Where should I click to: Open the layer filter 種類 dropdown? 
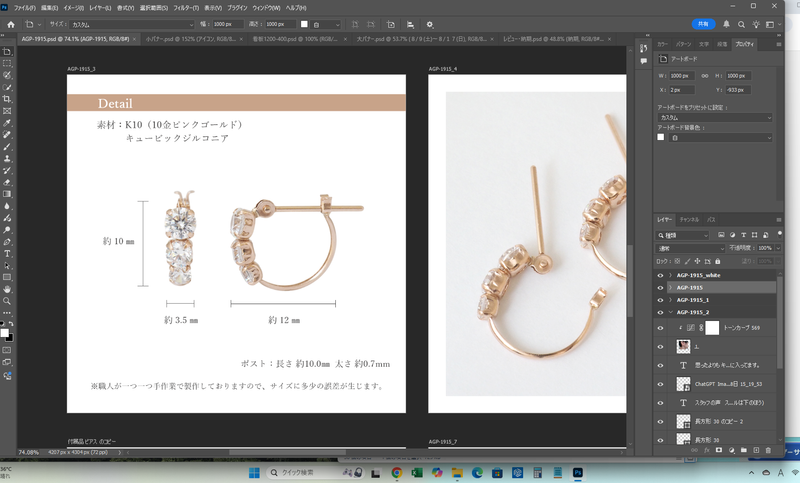tap(682, 235)
